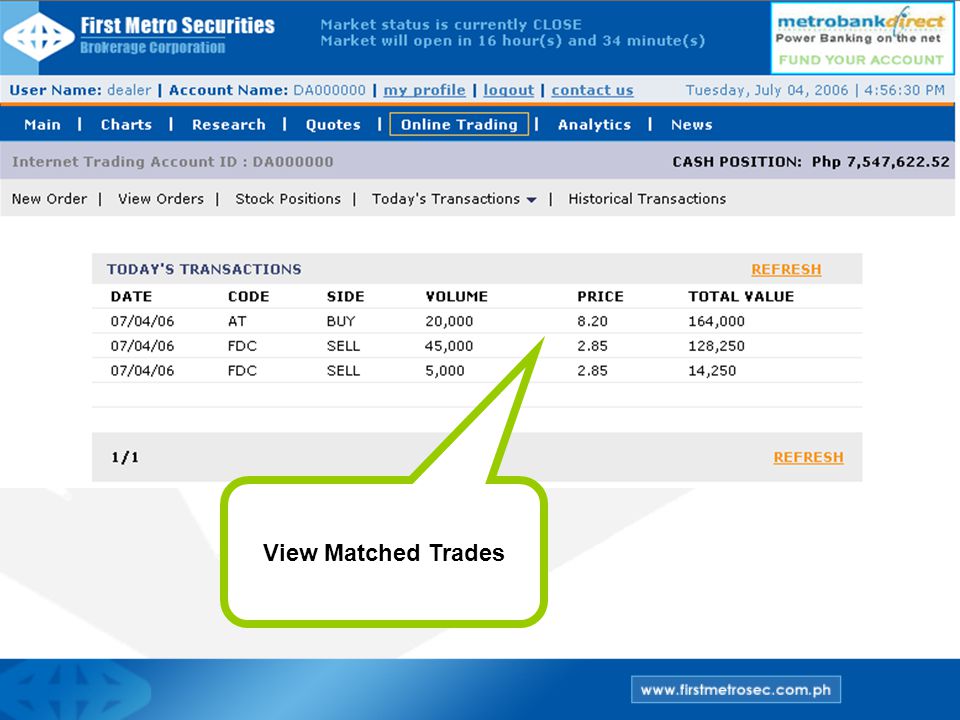Open Today's Transactions submenu item
960x720 pixels.
coord(446,199)
